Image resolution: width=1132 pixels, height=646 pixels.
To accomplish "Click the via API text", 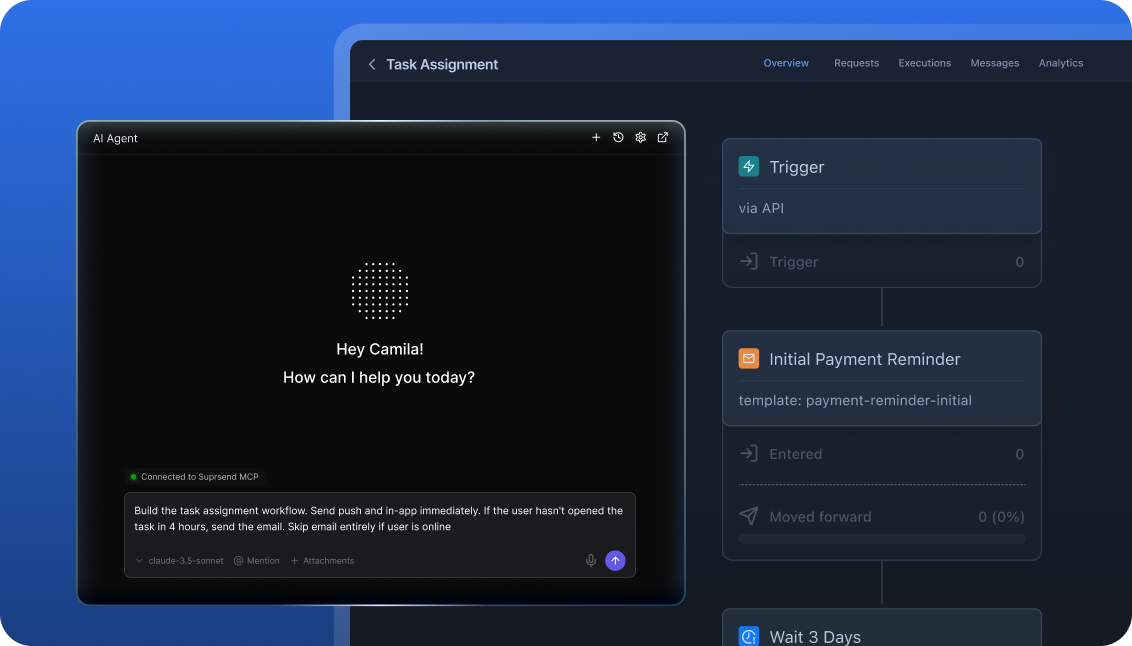I will 761,209.
